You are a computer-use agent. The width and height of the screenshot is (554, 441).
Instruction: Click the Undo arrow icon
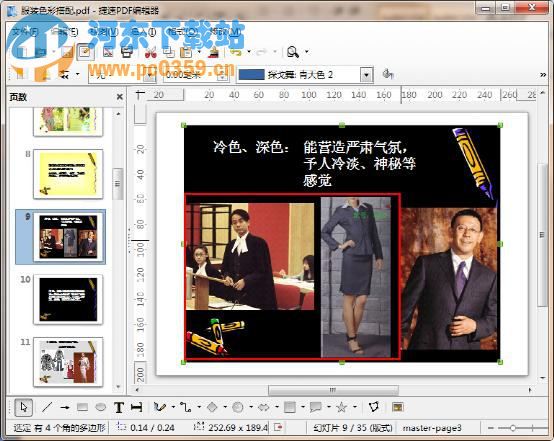(x=236, y=52)
